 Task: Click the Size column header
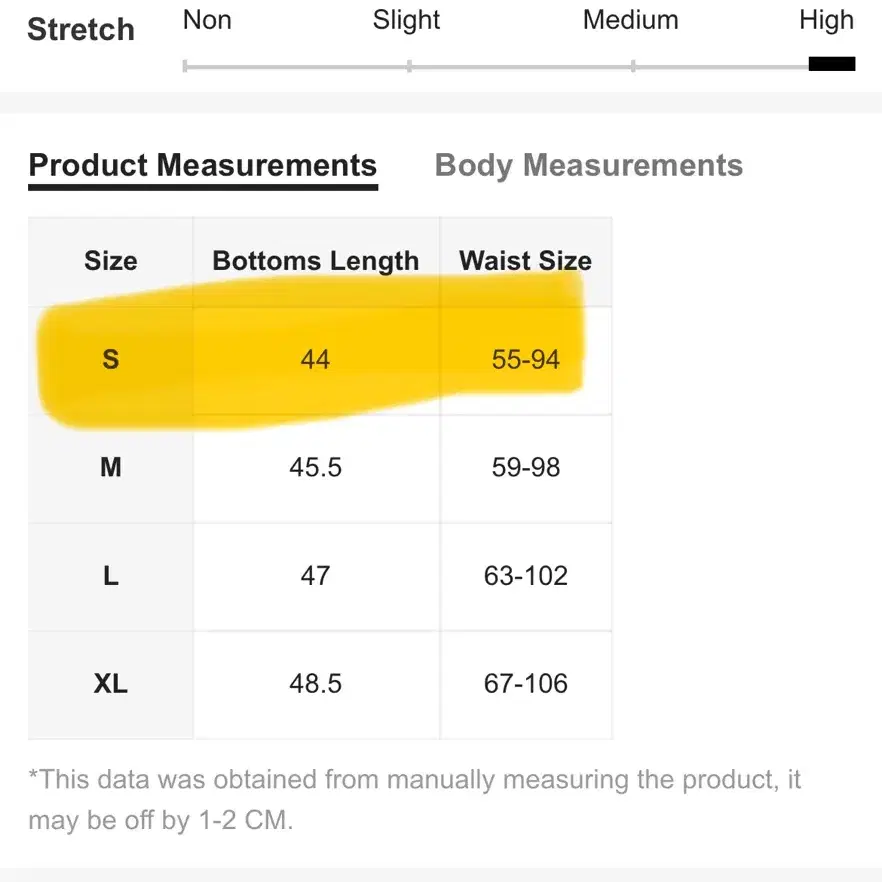tap(111, 261)
